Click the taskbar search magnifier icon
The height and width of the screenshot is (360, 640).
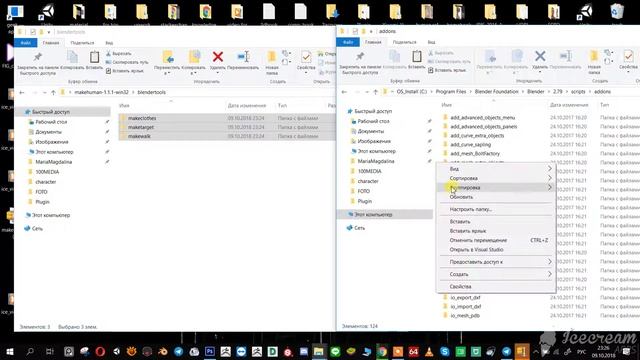pyautogui.click(x=30, y=351)
